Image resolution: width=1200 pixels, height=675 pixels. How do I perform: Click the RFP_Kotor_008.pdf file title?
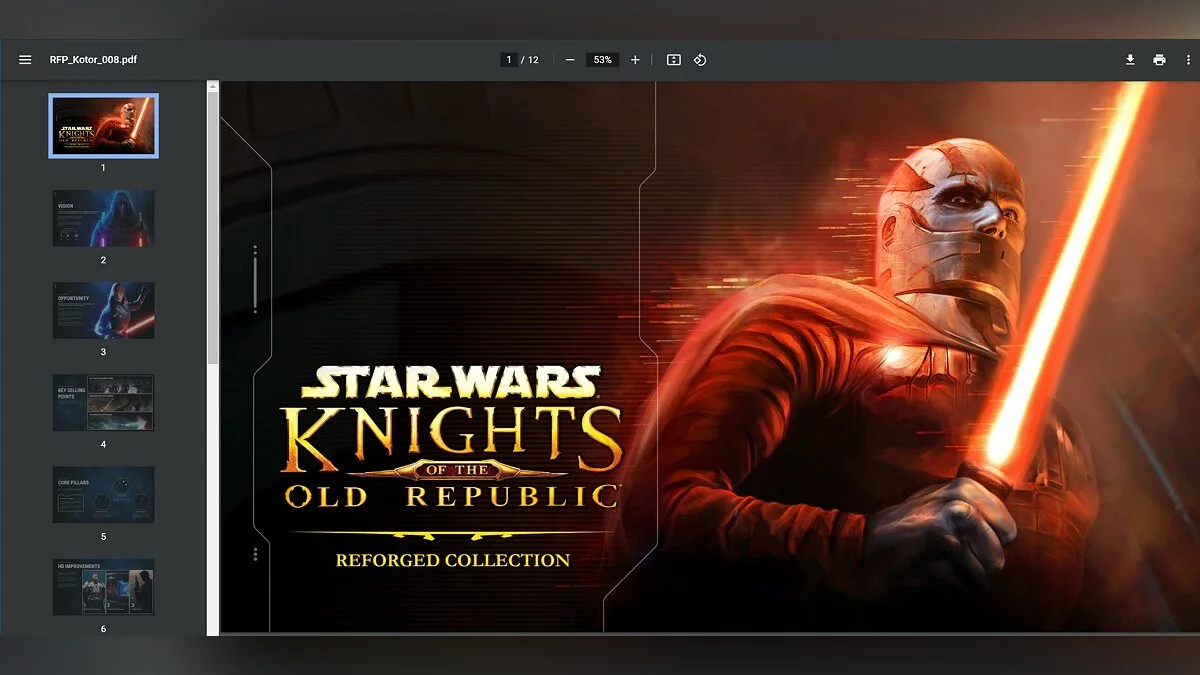click(x=93, y=60)
